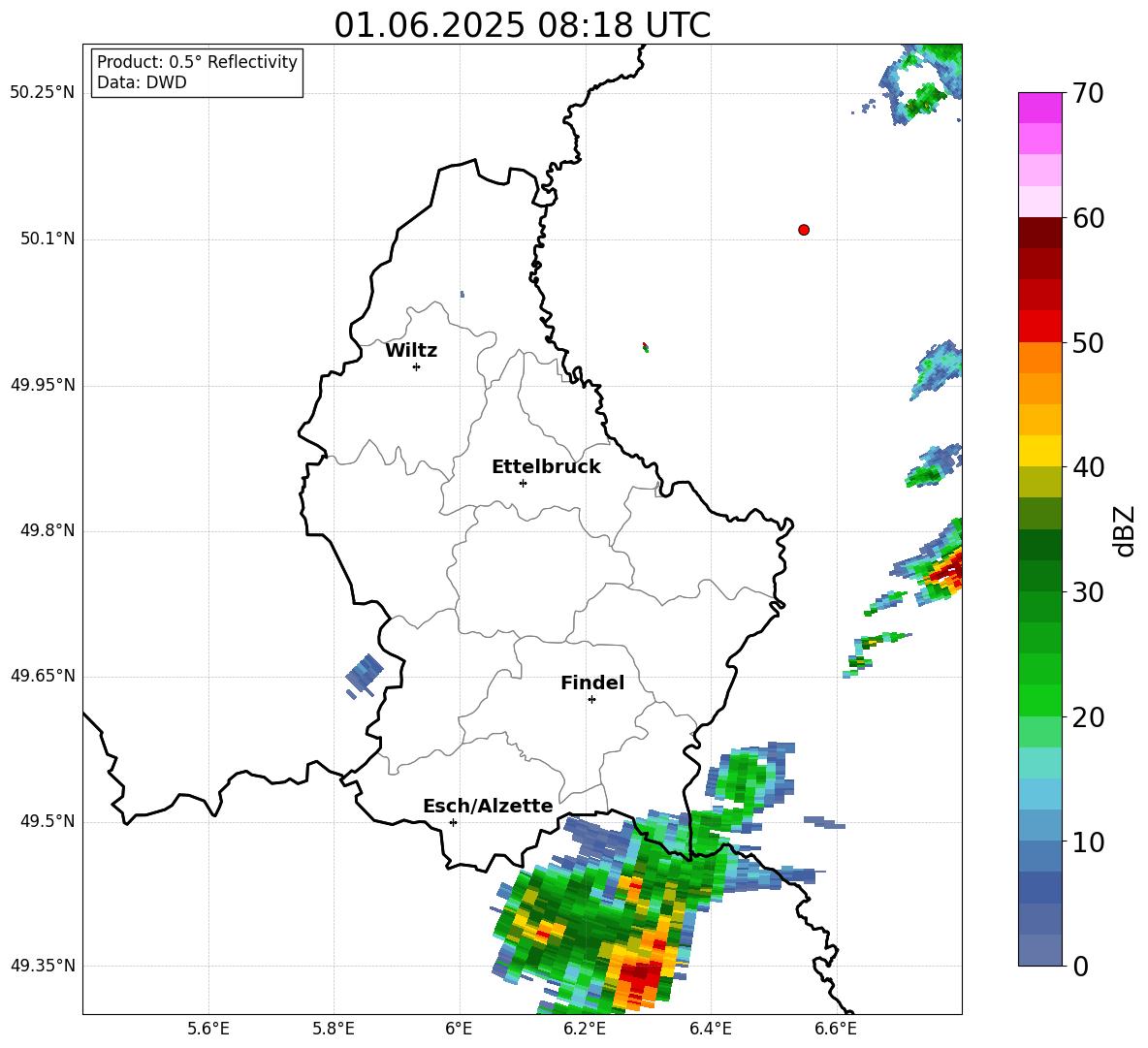Click the 49.95°N latitude label

click(x=43, y=385)
